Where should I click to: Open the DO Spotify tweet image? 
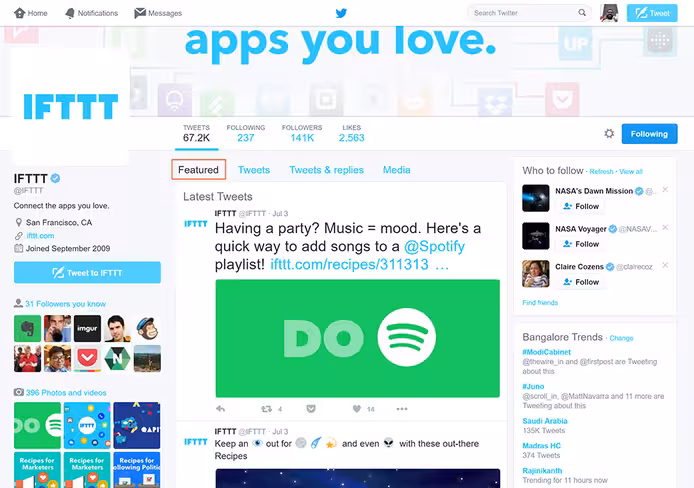click(358, 338)
